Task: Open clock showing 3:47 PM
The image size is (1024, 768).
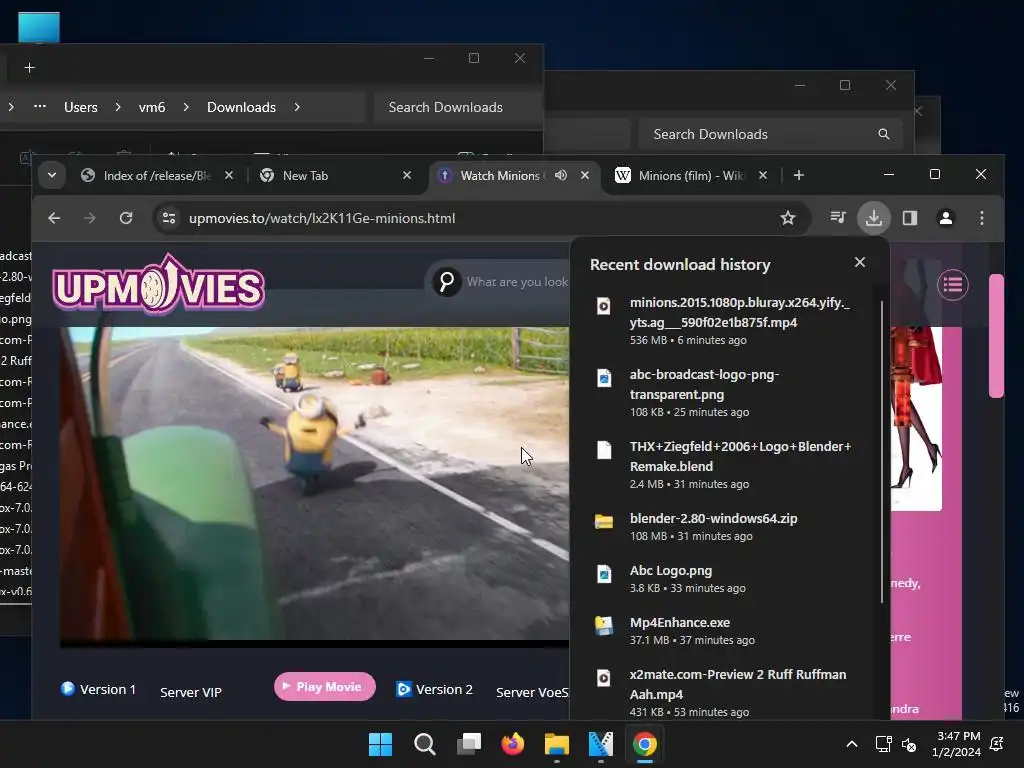Action: point(957,744)
